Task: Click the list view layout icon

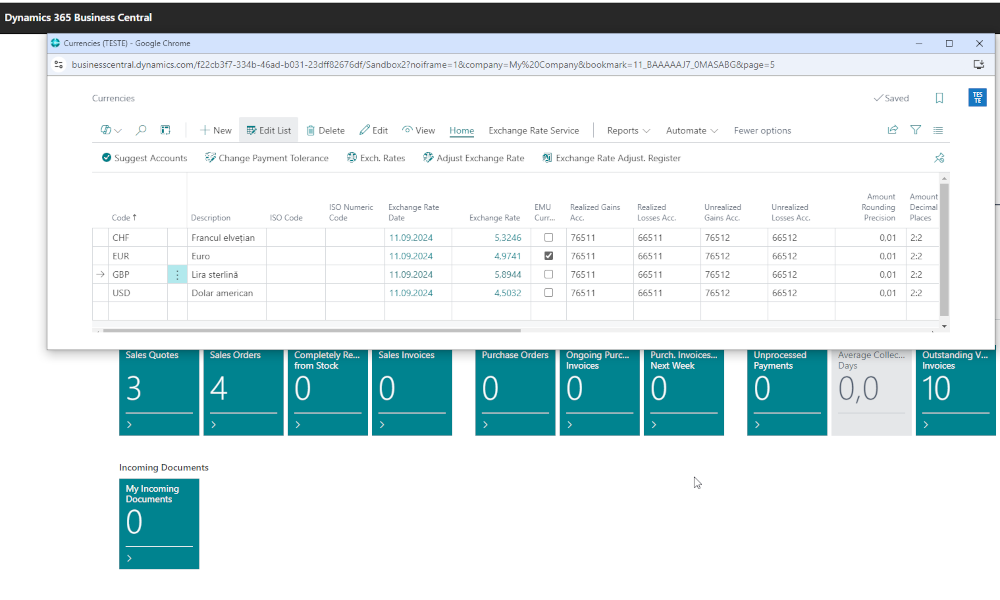Action: [x=938, y=130]
